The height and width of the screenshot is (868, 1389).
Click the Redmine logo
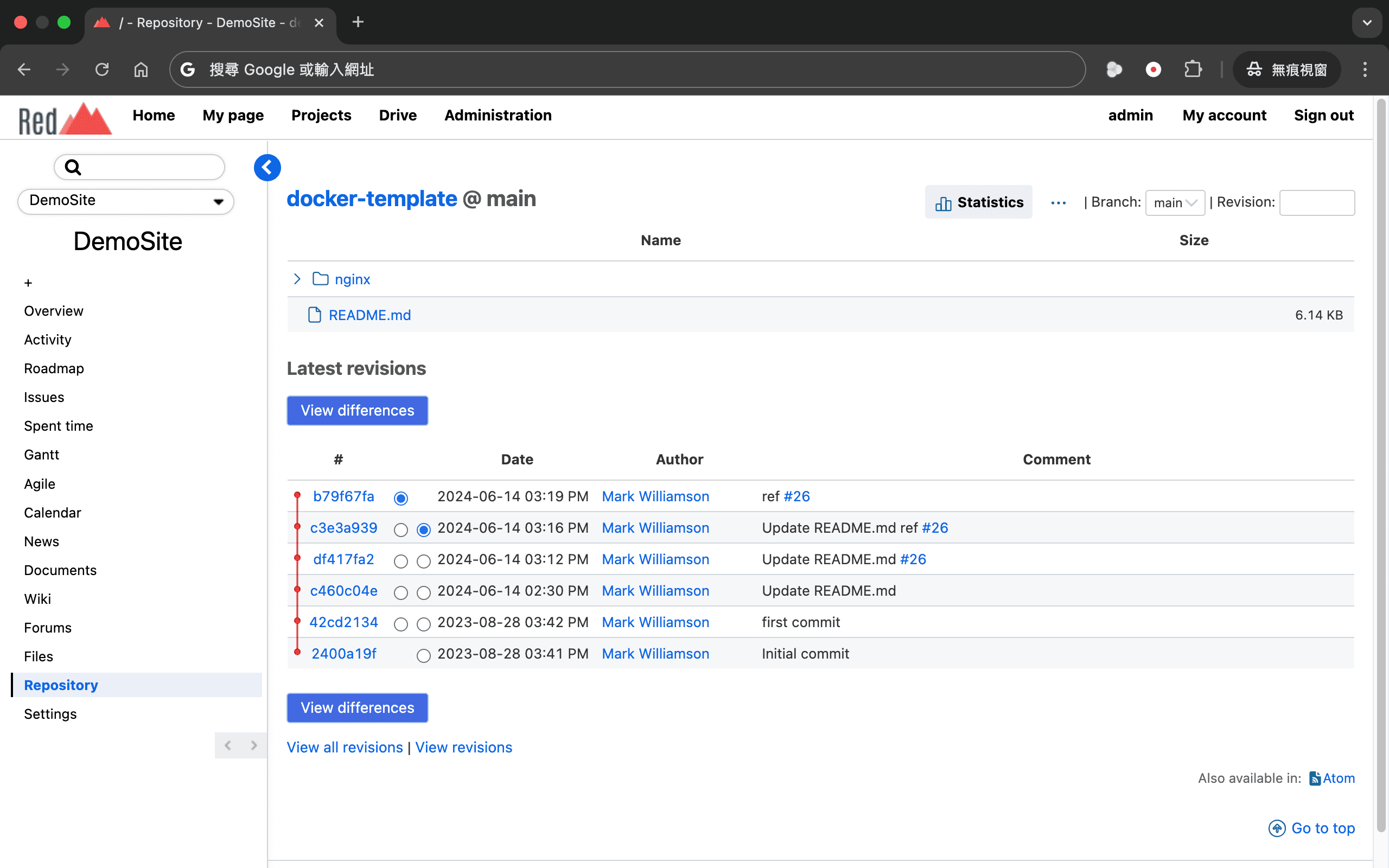pos(64,118)
